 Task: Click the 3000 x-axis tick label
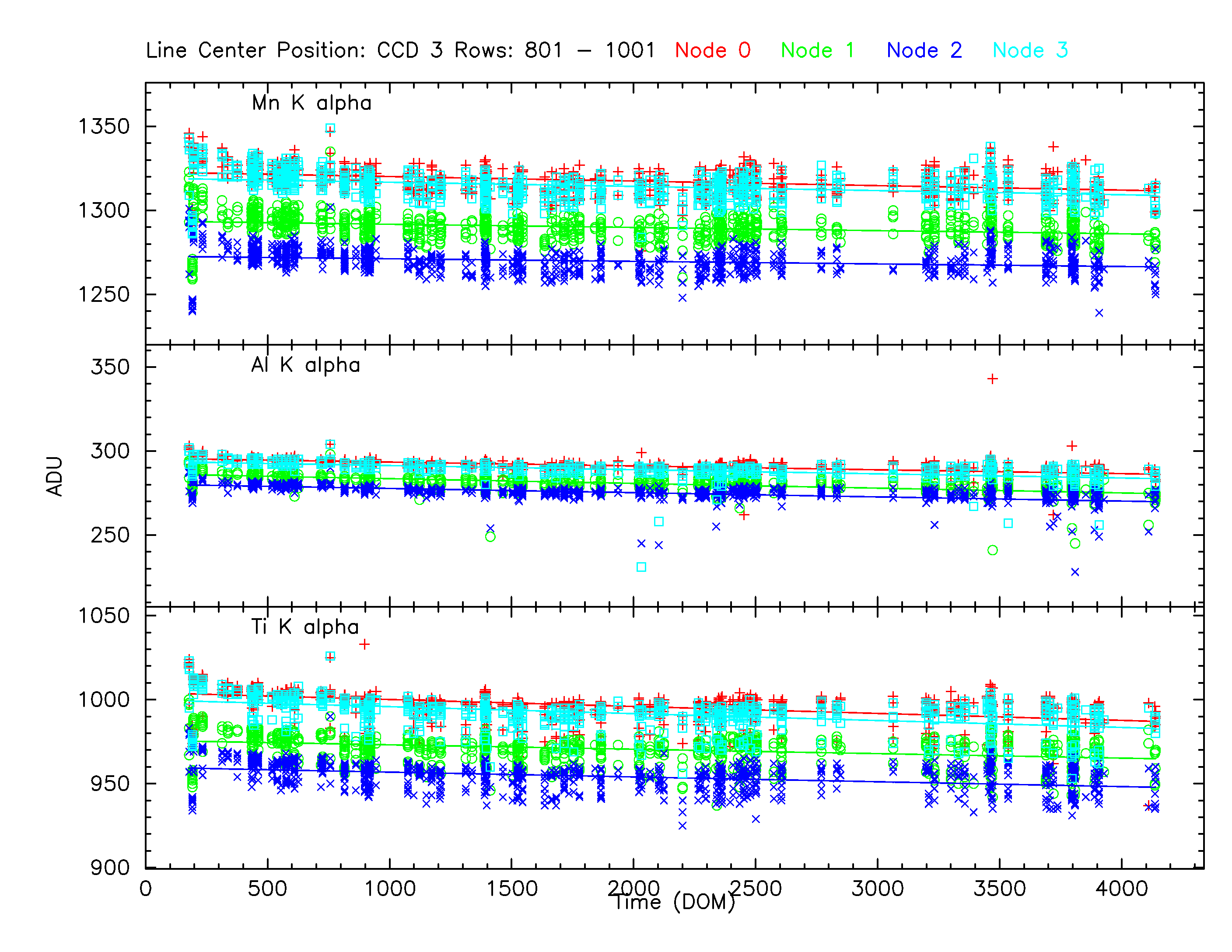coord(877,889)
